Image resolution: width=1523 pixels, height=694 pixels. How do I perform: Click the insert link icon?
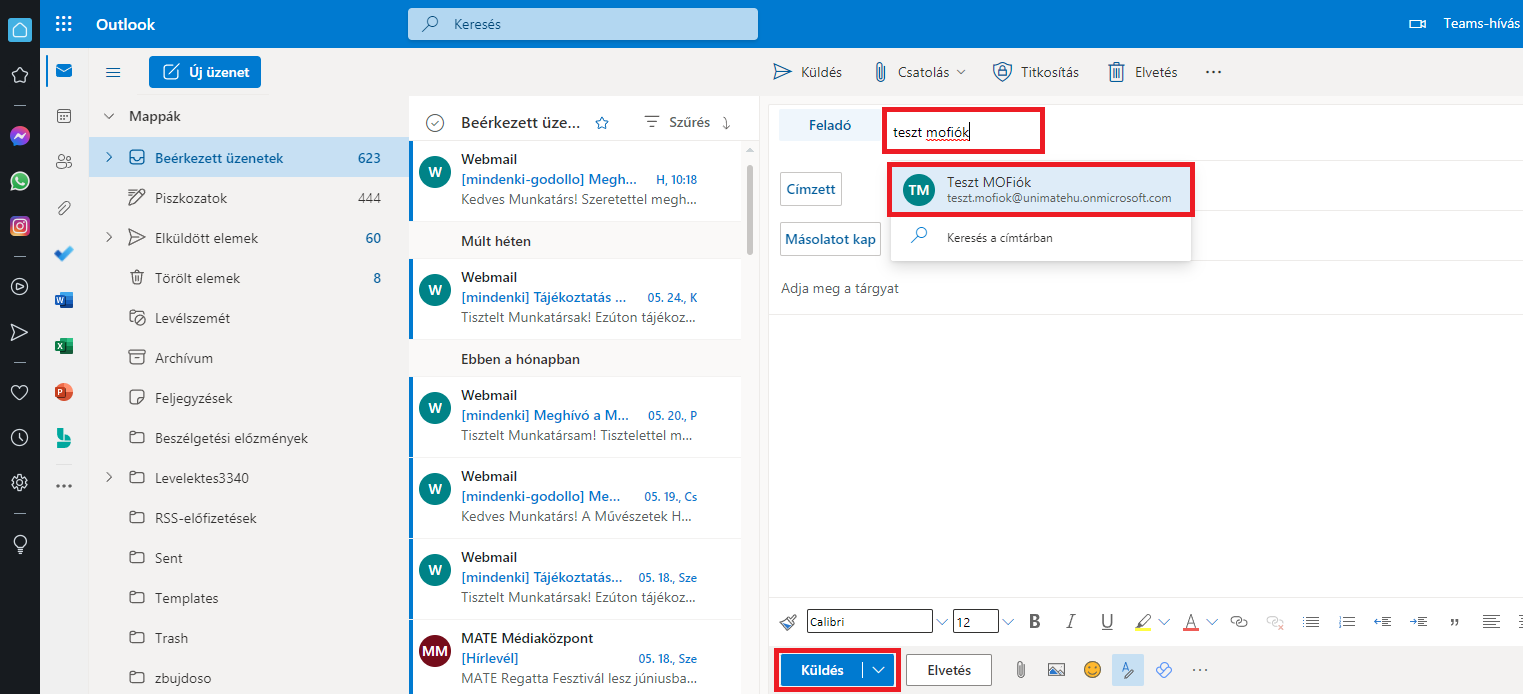(1239, 621)
